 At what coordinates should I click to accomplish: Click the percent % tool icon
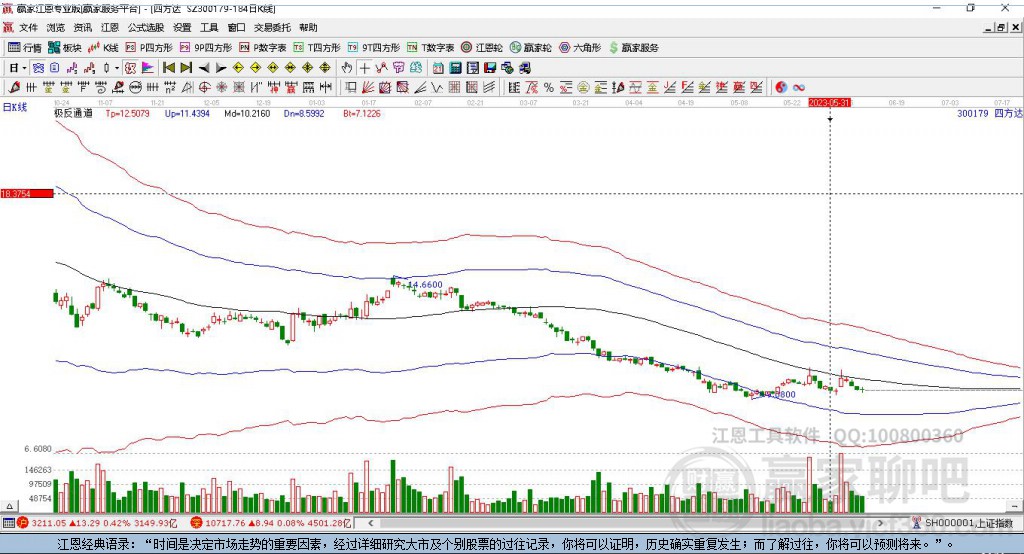[x=549, y=88]
